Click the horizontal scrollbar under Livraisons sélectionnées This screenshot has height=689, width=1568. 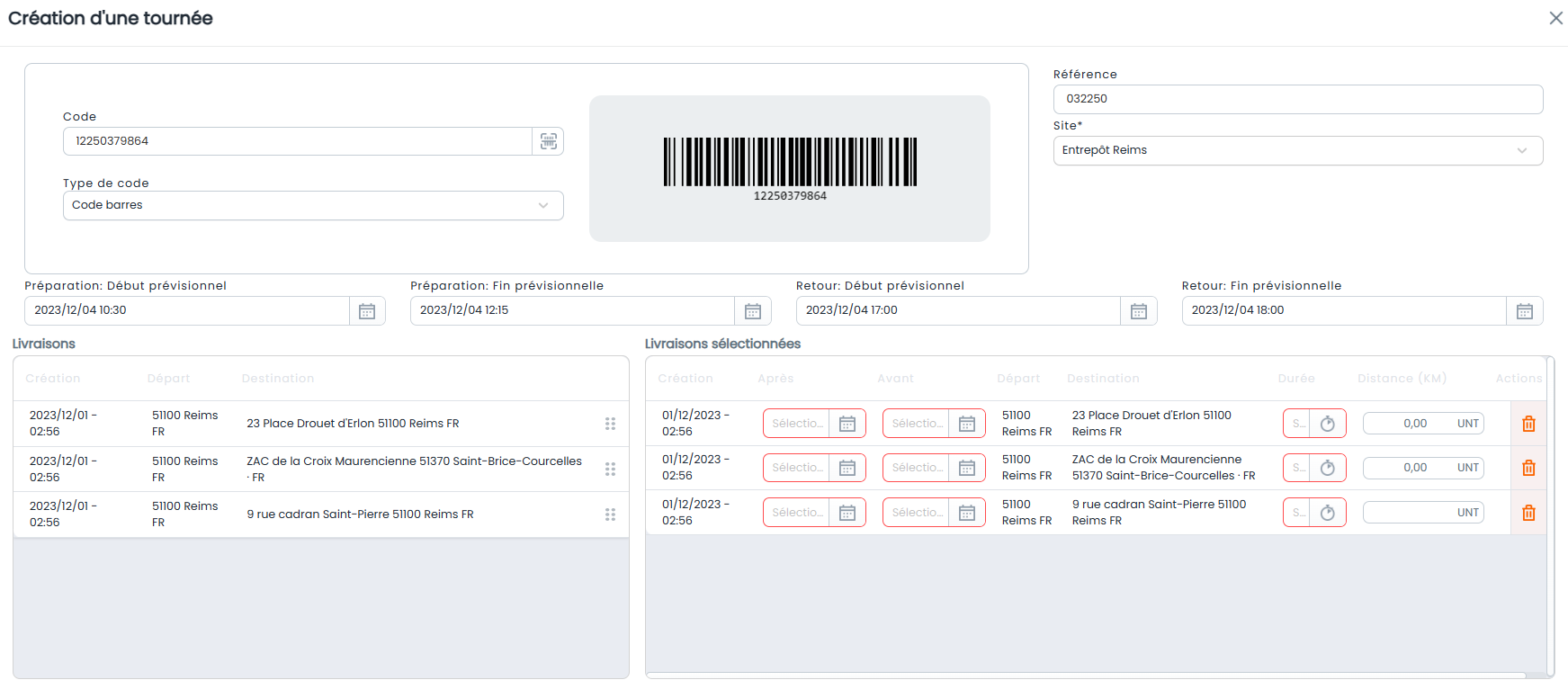1086,676
